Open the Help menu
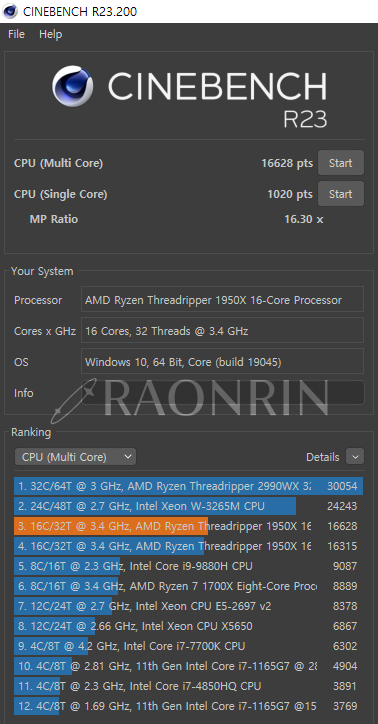Screen dimensions: 378x724 click(x=50, y=34)
